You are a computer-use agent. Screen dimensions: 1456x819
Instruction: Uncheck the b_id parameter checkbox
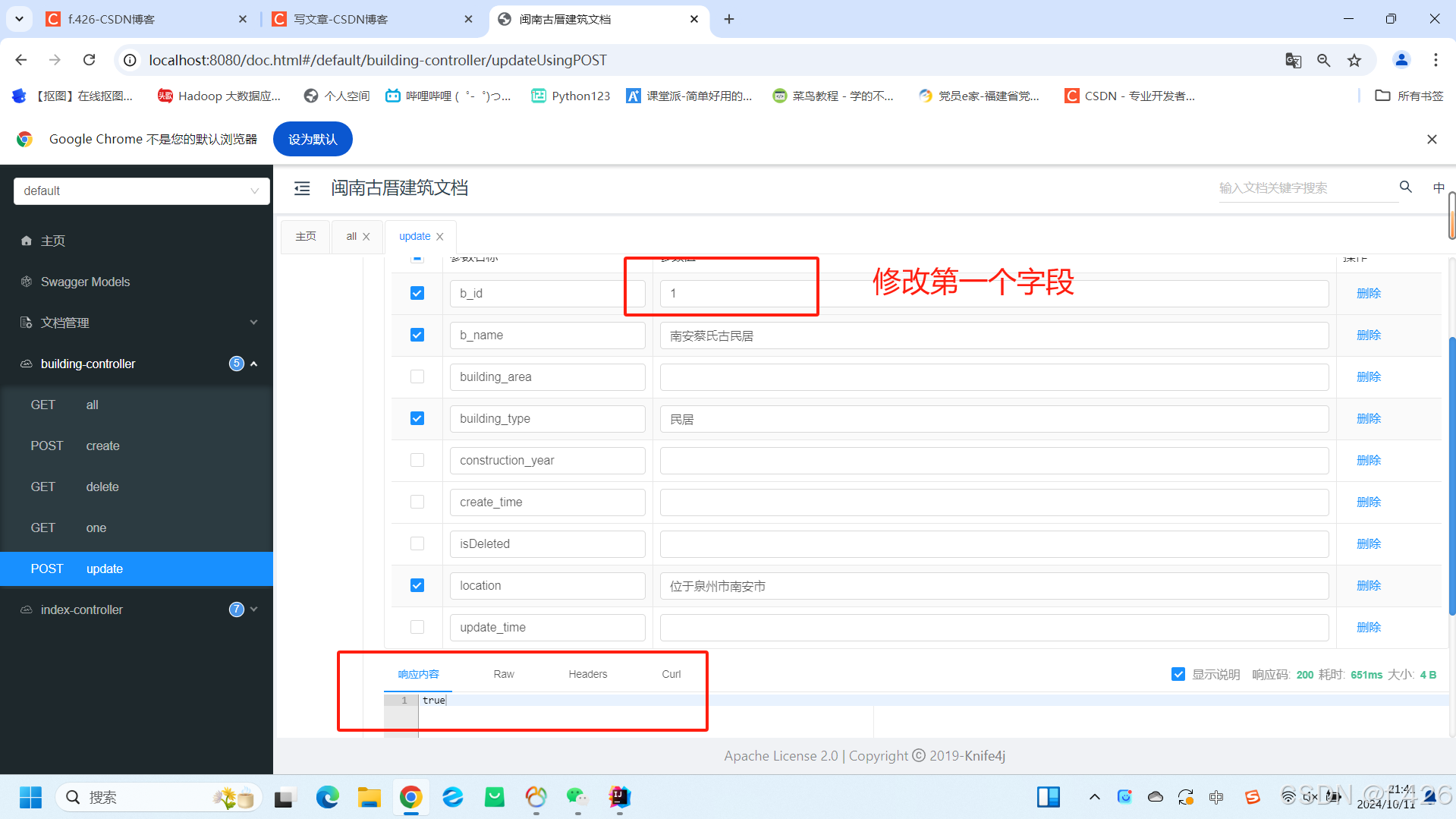(417, 293)
